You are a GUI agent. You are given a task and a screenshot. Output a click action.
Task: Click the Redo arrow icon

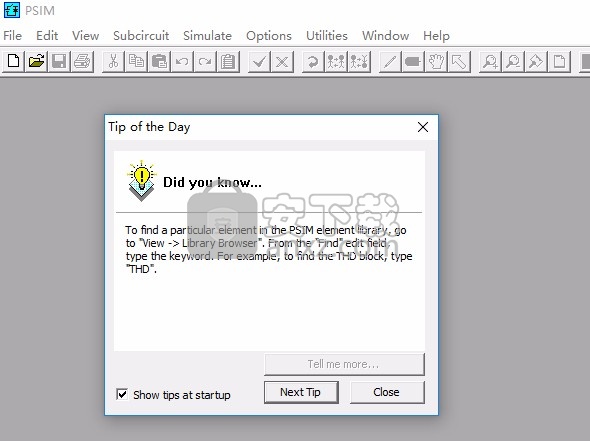tap(205, 61)
